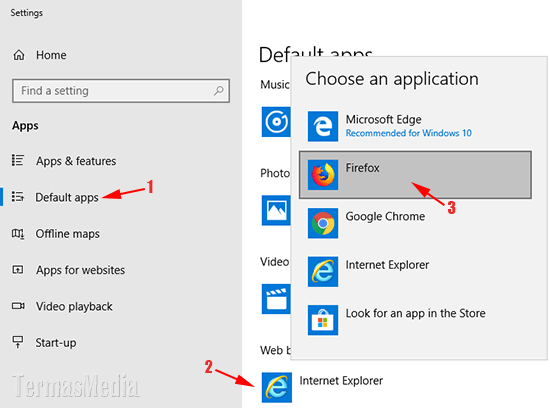Image resolution: width=550 pixels, height=408 pixels.
Task: Open Apps for websites settings
Action: pyautogui.click(x=80, y=270)
